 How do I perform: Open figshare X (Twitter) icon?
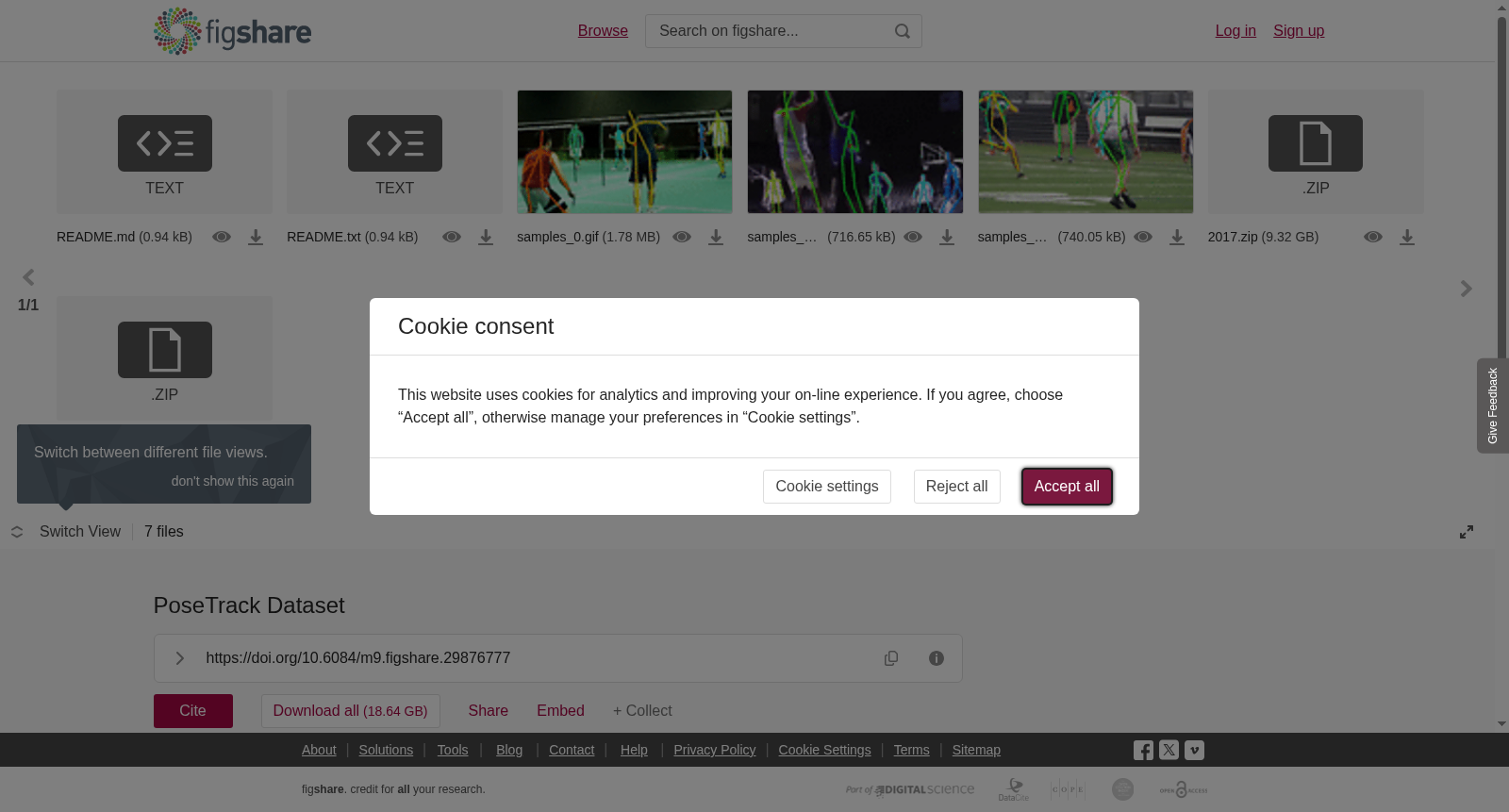click(x=1169, y=751)
